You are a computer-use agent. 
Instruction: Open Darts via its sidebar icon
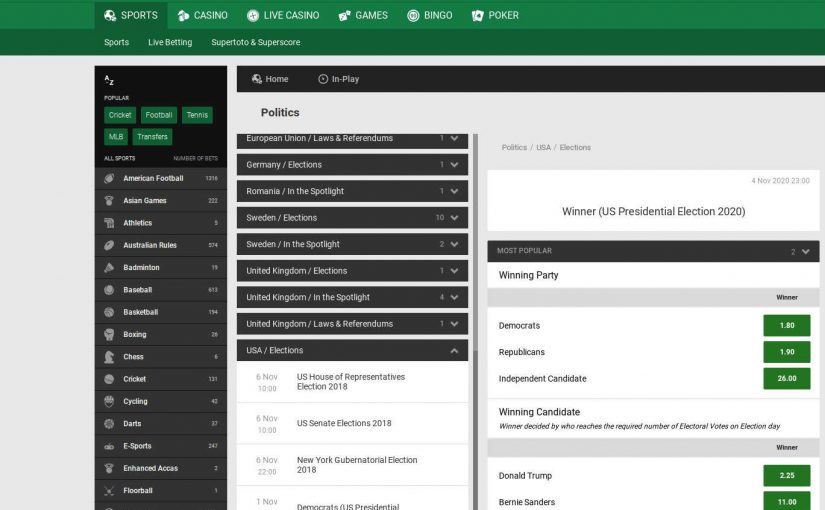point(109,424)
